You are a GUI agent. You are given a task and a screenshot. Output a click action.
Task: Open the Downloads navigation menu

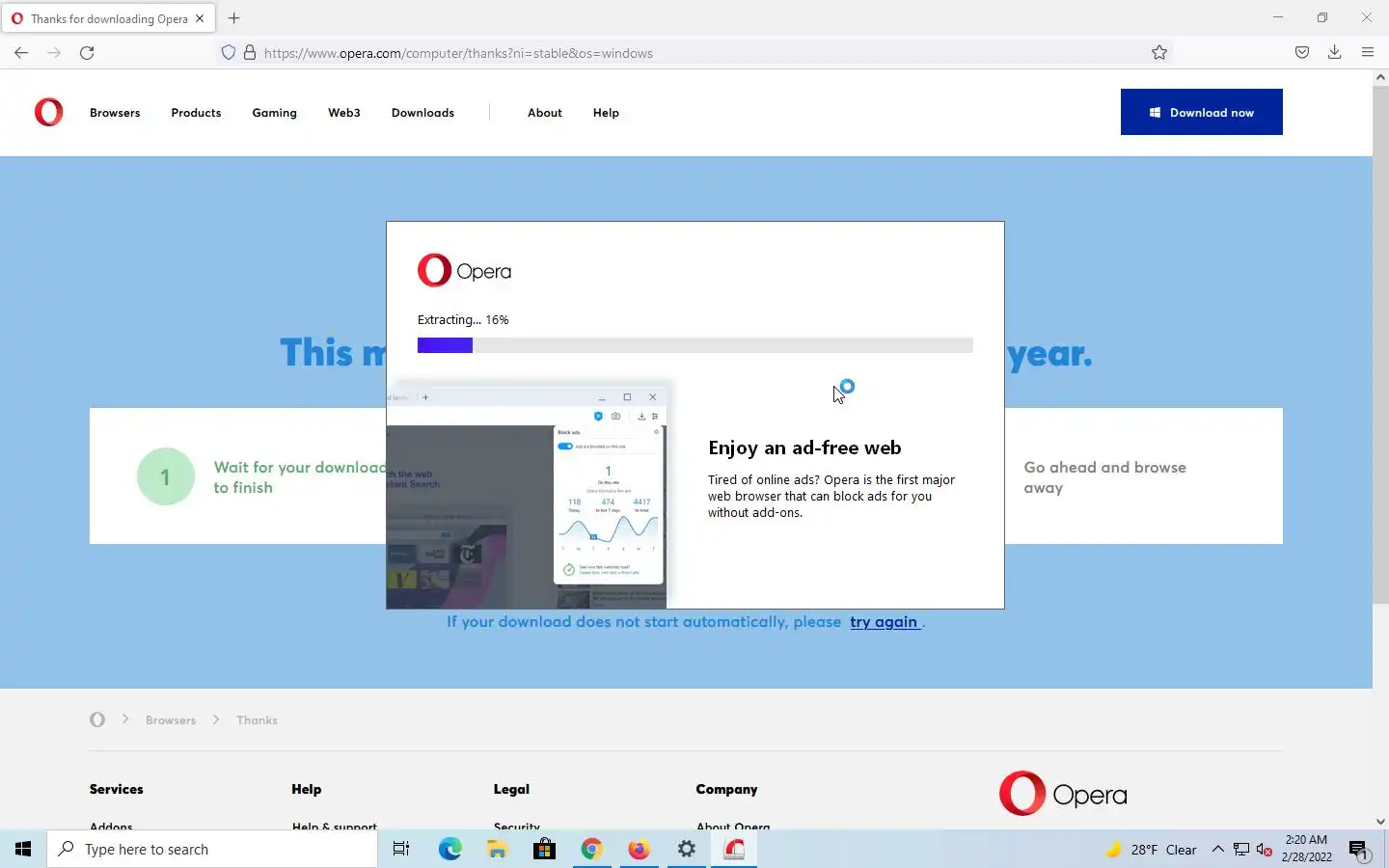[x=422, y=113]
